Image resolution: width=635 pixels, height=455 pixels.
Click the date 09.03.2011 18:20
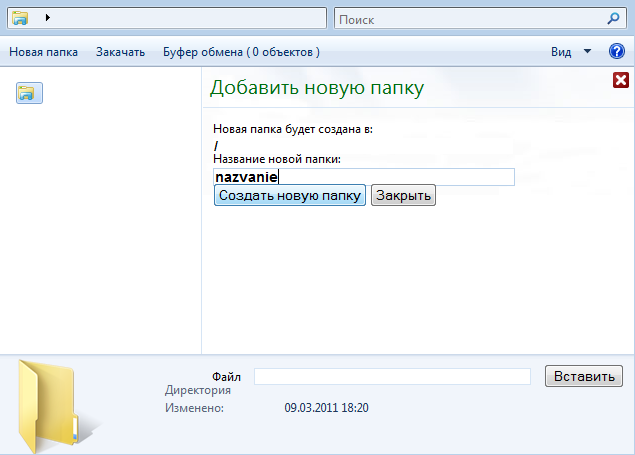326,408
